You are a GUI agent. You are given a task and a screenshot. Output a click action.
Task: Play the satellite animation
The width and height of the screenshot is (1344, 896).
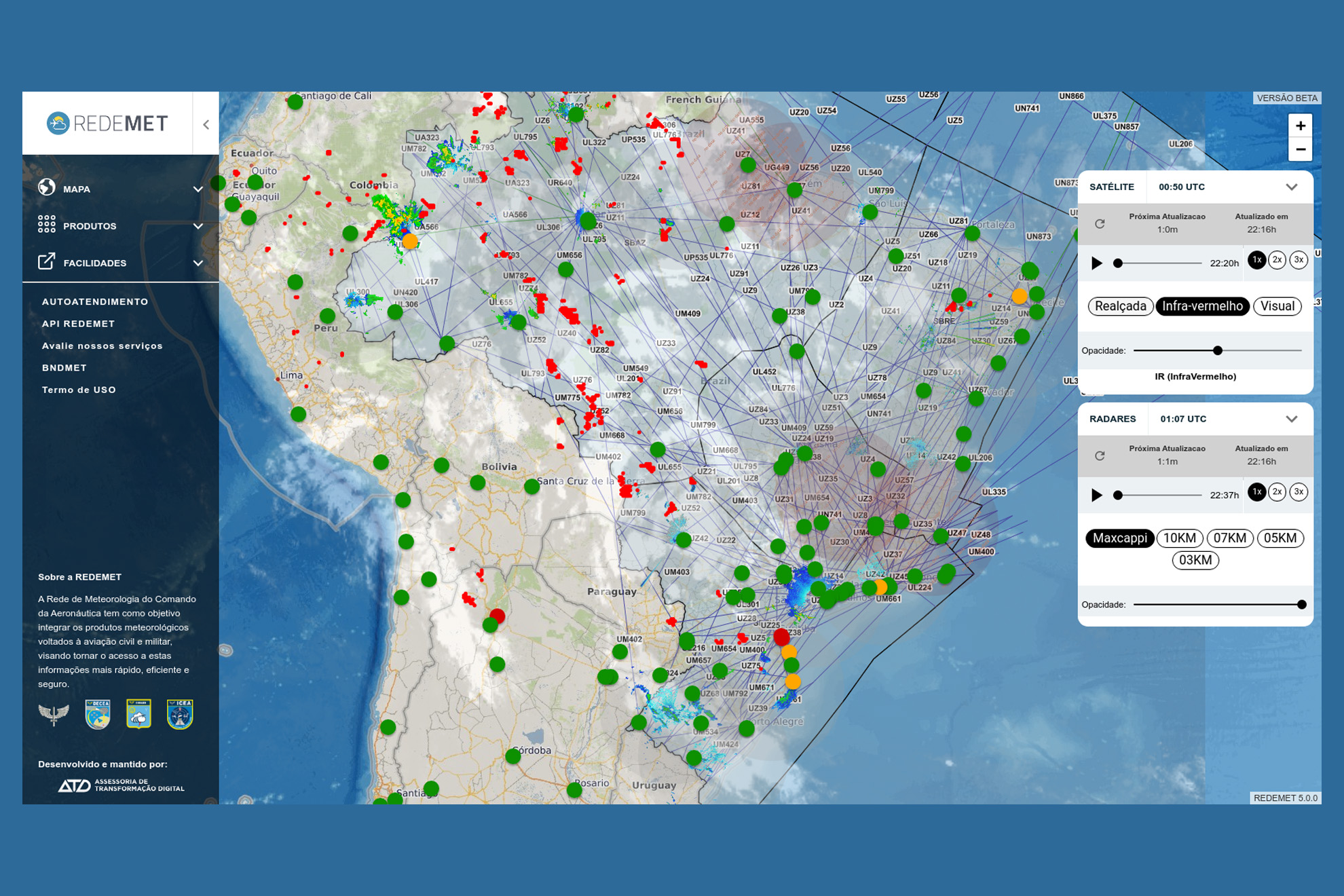[x=1096, y=263]
